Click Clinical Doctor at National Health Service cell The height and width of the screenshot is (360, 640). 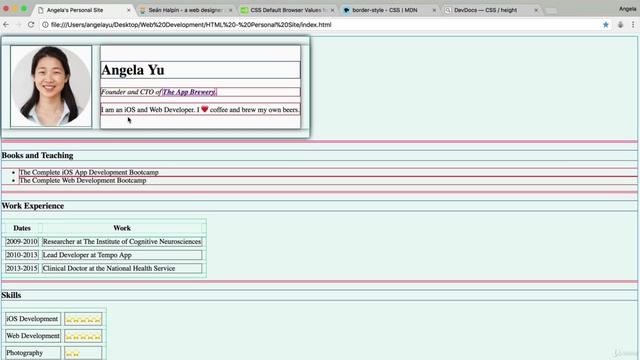pyautogui.click(x=122, y=269)
